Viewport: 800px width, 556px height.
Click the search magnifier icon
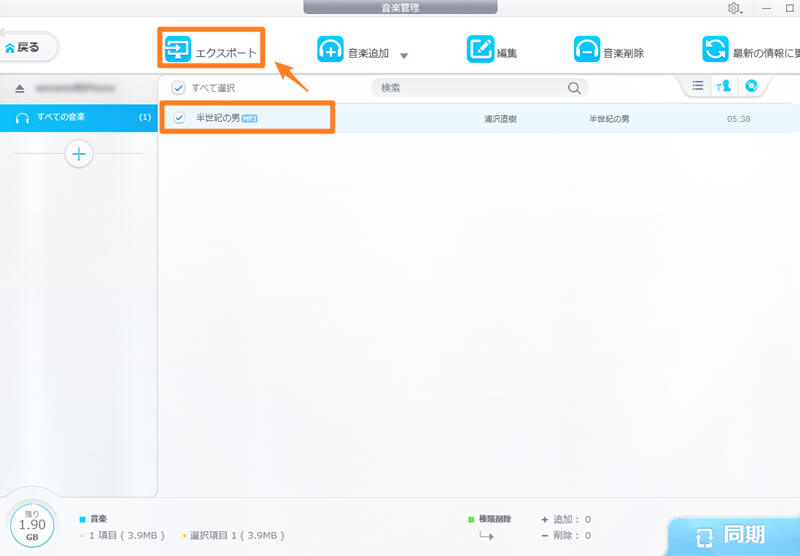574,88
